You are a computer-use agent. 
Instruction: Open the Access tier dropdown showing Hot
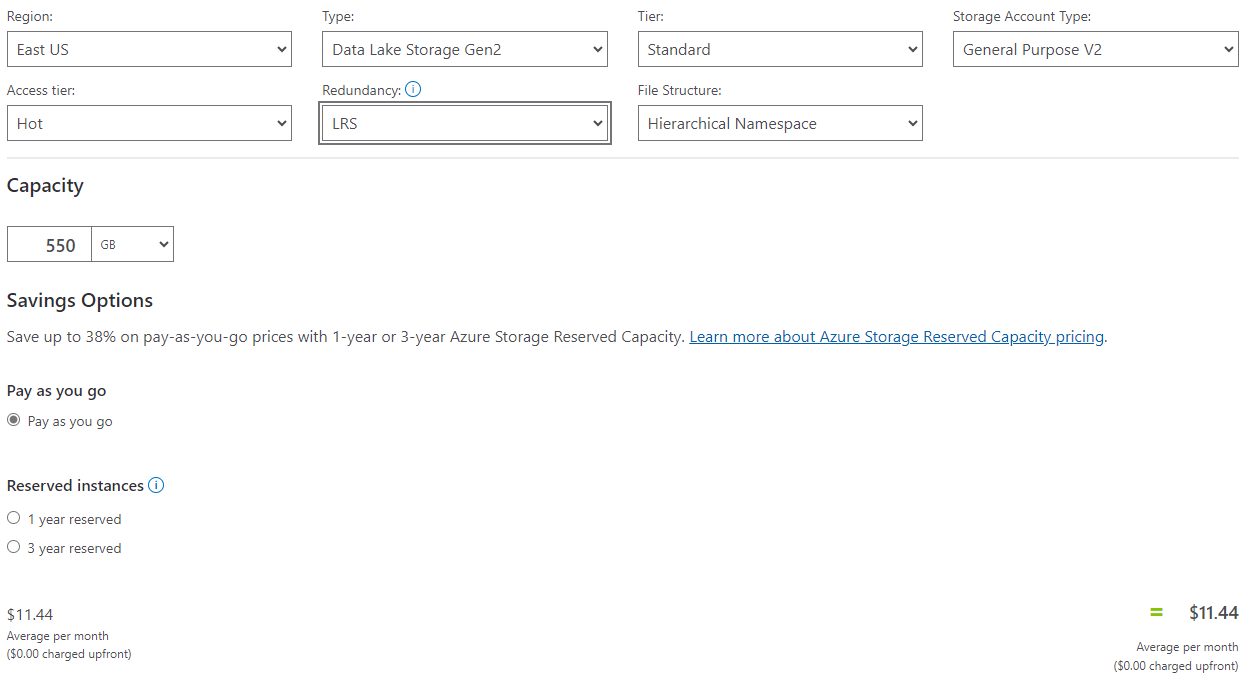(x=149, y=122)
